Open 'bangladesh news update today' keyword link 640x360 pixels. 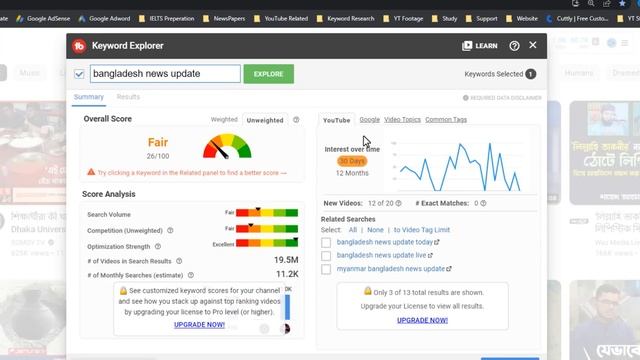[x=384, y=242]
